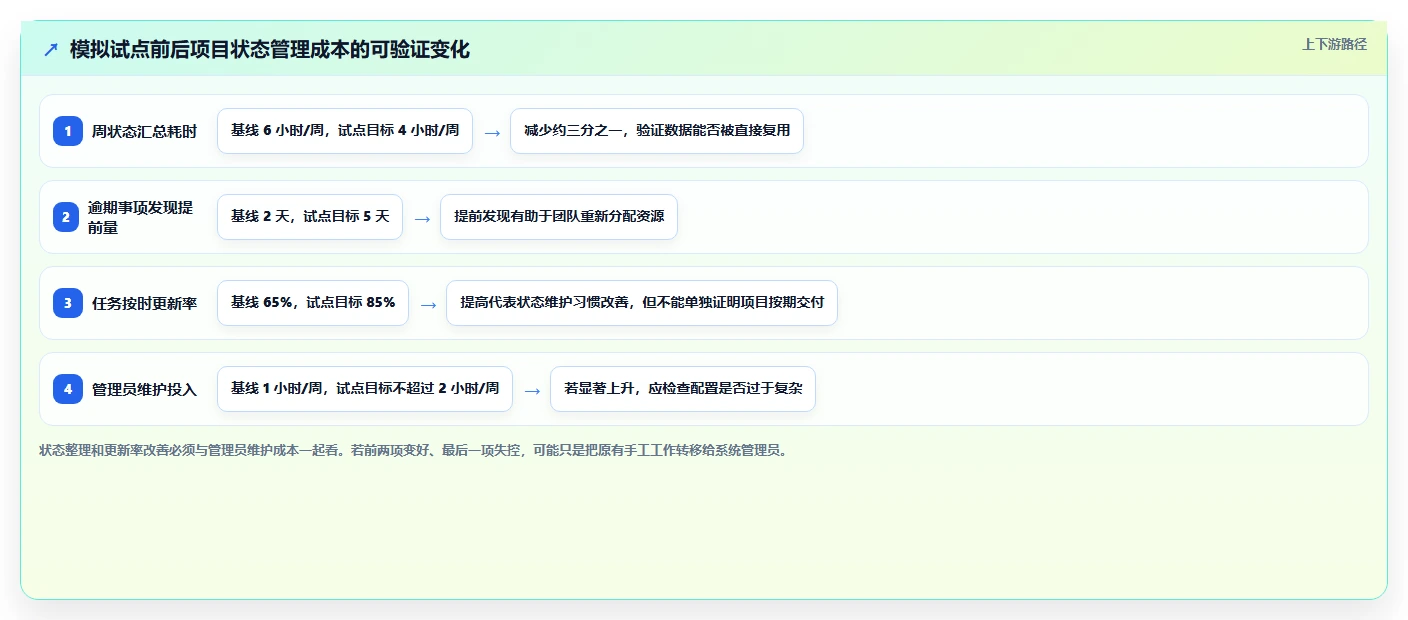The height and width of the screenshot is (620, 1408).
Task: Click the arrow in the 周状态汇总耗时 row
Action: tap(491, 132)
